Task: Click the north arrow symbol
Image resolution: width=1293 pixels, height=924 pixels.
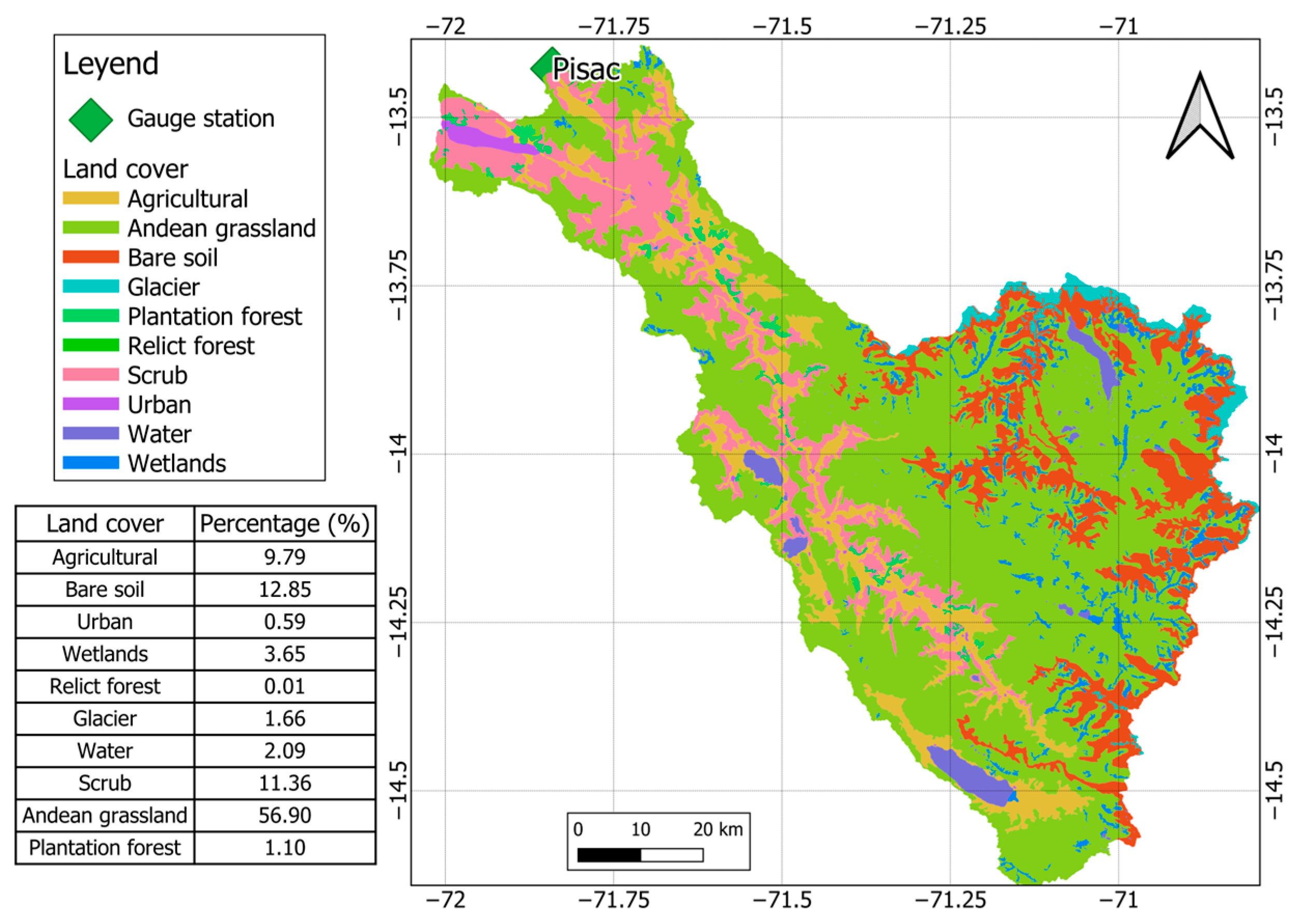Action: tap(1199, 118)
